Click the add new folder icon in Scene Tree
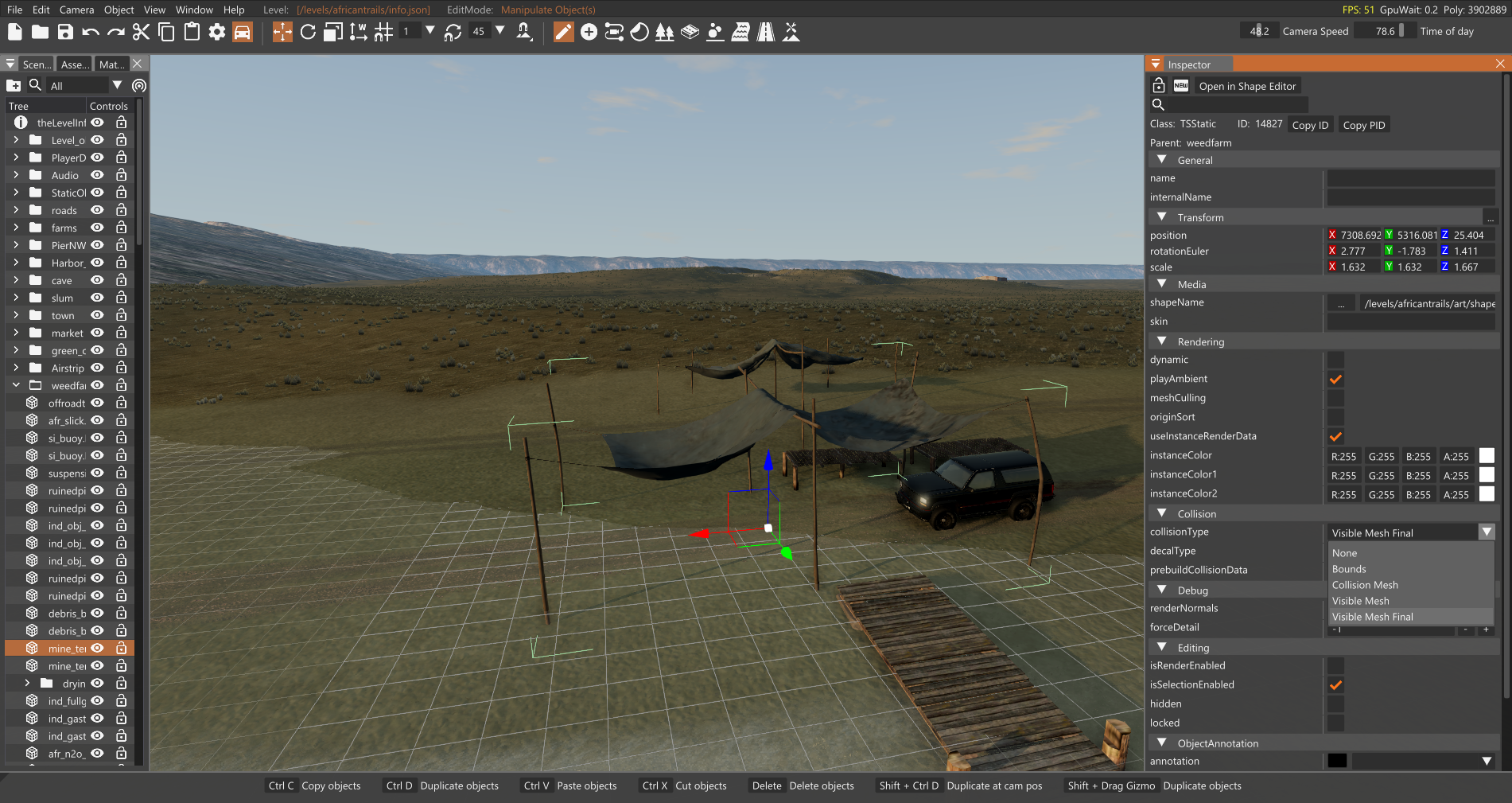This screenshot has height=803, width=1512. [14, 85]
